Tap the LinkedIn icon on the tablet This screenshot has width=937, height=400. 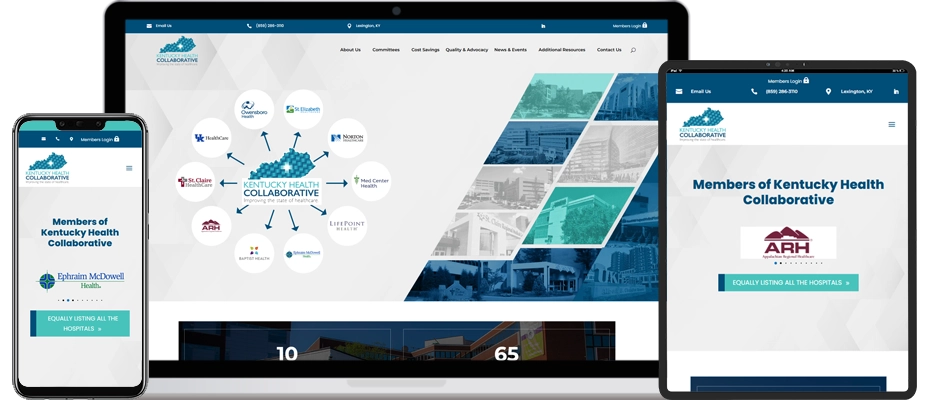click(x=896, y=91)
